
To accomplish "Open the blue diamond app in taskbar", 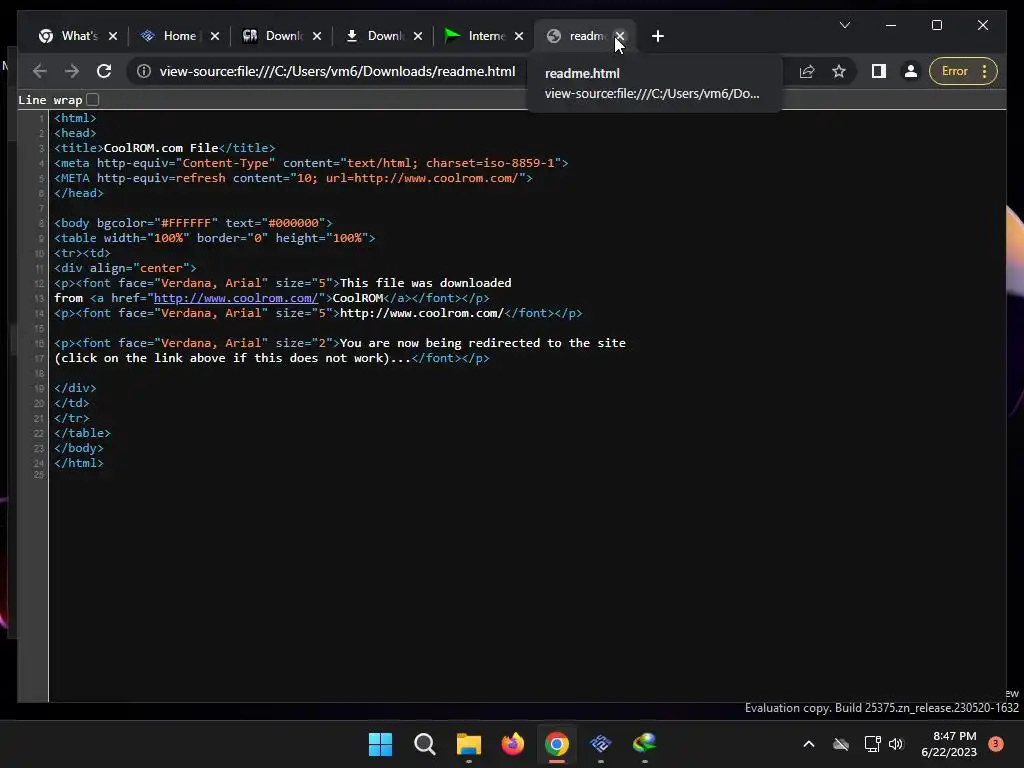I will click(x=600, y=744).
